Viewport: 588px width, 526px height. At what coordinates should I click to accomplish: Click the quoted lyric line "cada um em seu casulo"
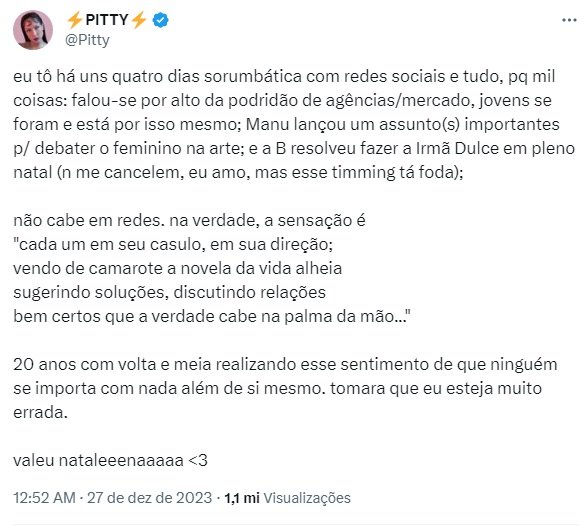173,244
